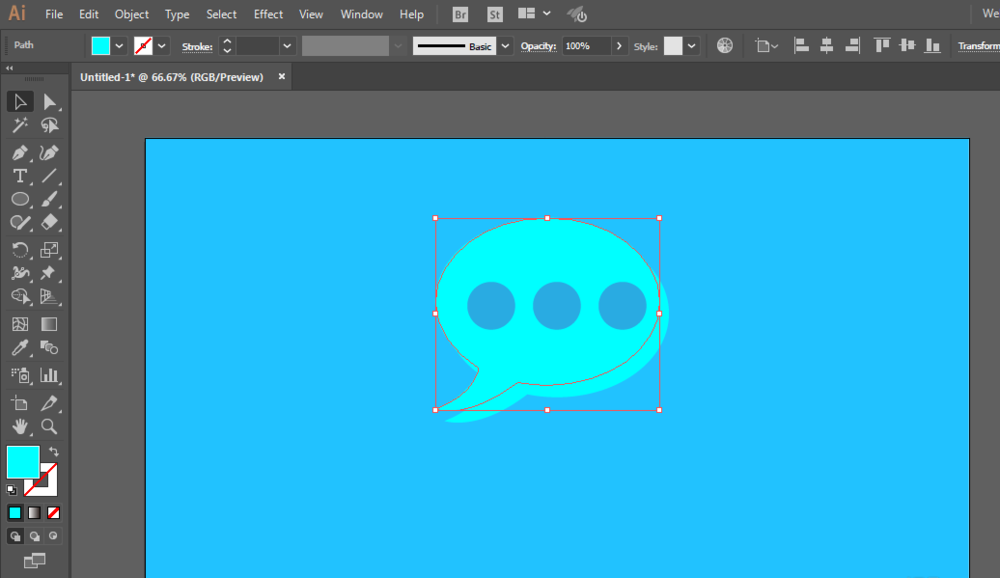This screenshot has width=1000, height=578.
Task: Expand the stroke weight dropdown
Action: 287,46
